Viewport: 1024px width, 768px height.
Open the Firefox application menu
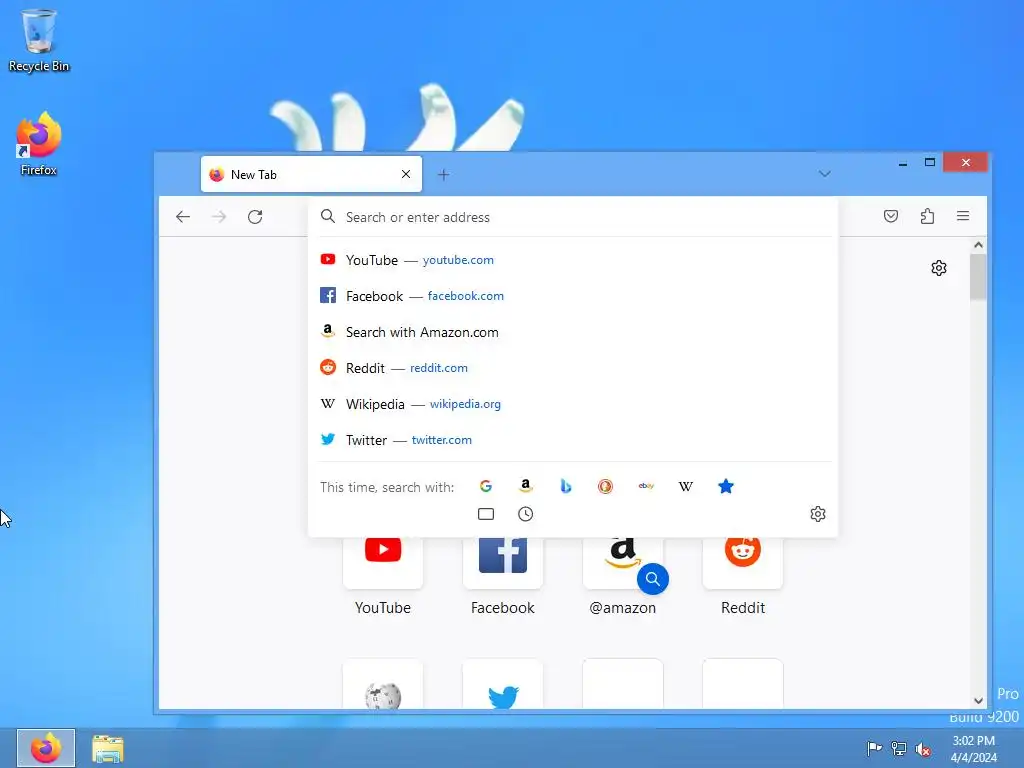pyautogui.click(x=963, y=216)
